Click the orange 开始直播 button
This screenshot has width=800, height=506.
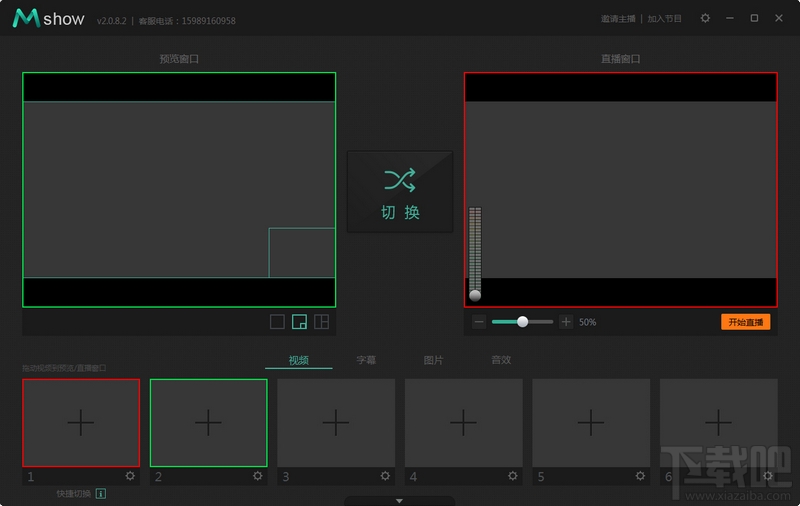[745, 322]
